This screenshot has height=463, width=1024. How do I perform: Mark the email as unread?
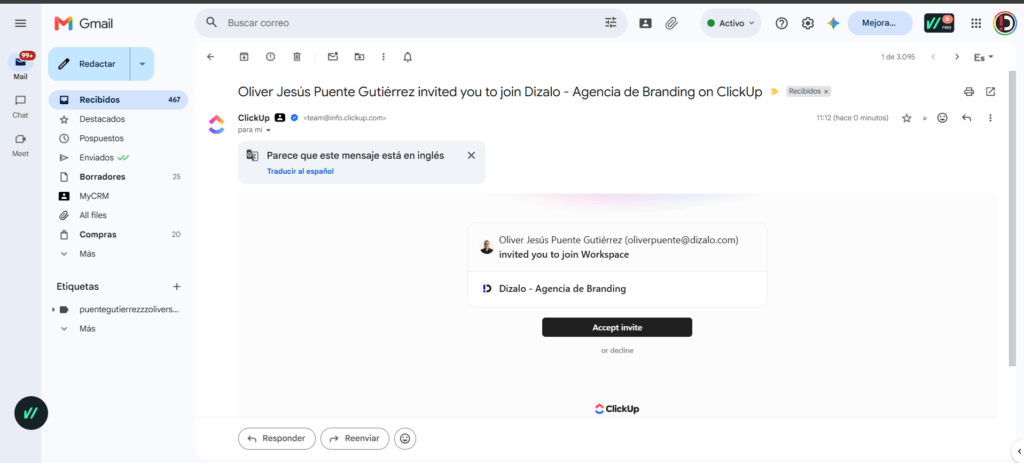(x=333, y=57)
